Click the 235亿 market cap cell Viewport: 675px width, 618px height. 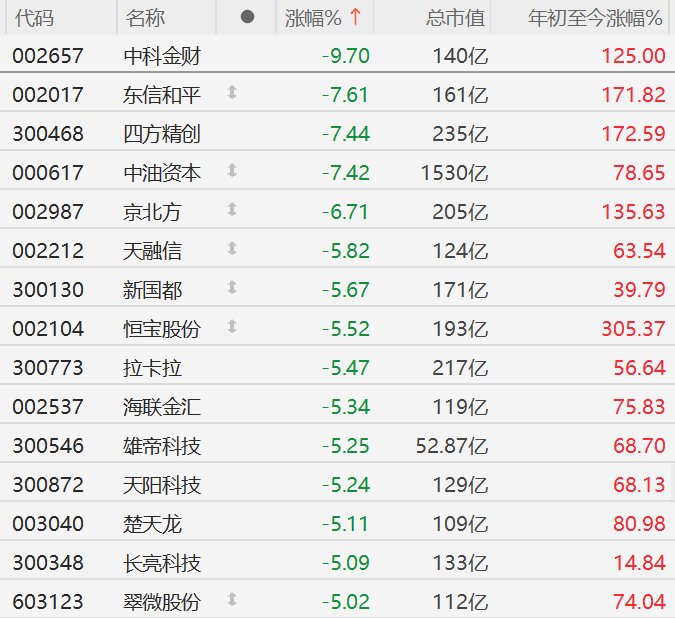(460, 134)
